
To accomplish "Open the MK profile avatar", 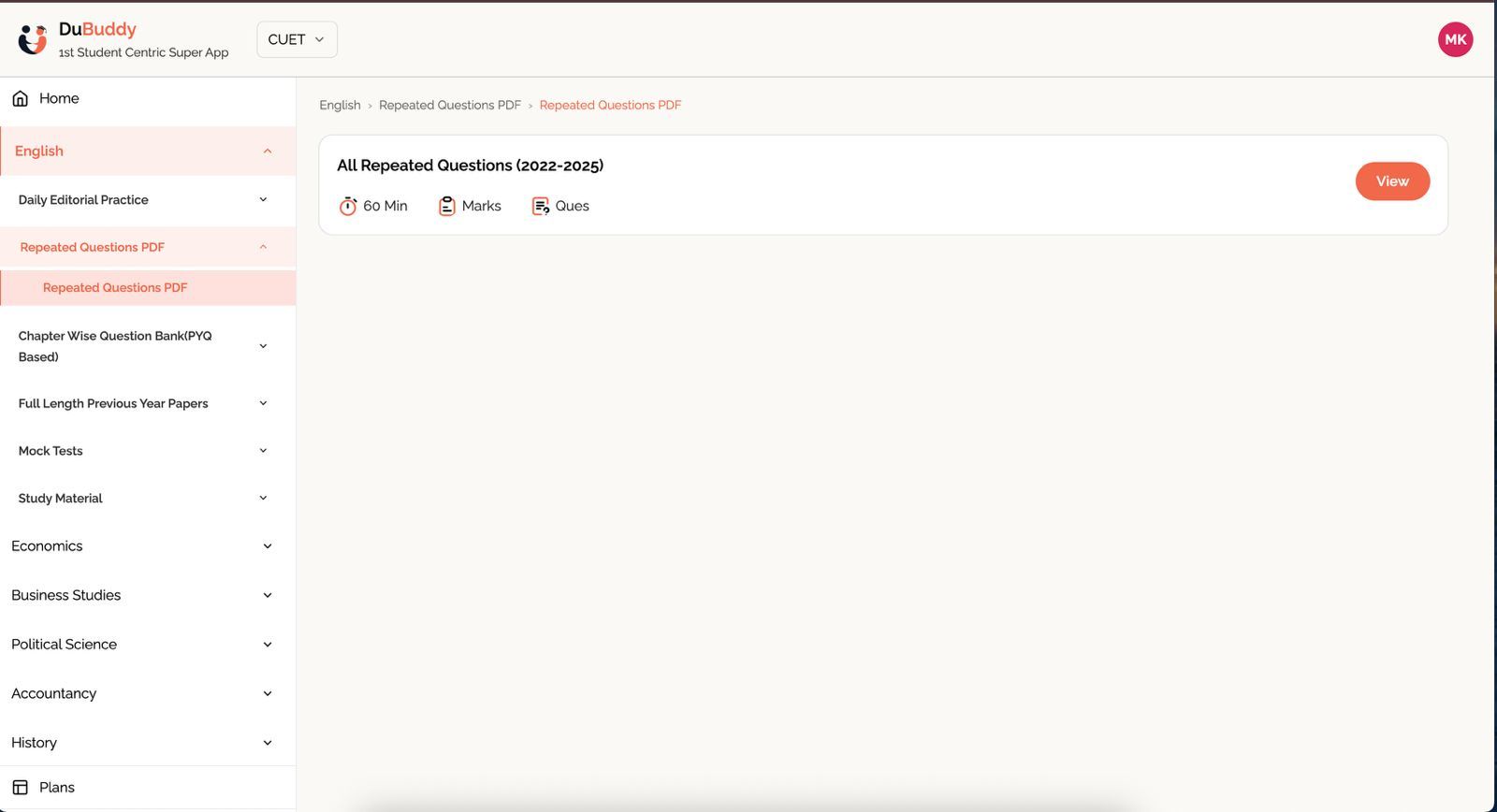I will [x=1455, y=39].
